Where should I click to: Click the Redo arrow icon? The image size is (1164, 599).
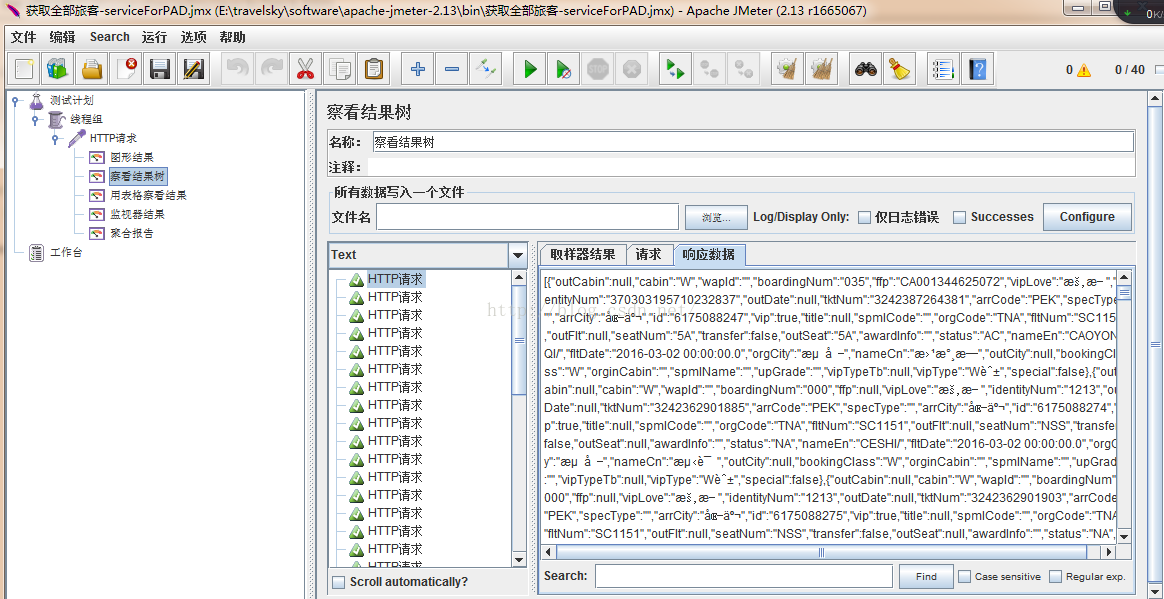271,69
